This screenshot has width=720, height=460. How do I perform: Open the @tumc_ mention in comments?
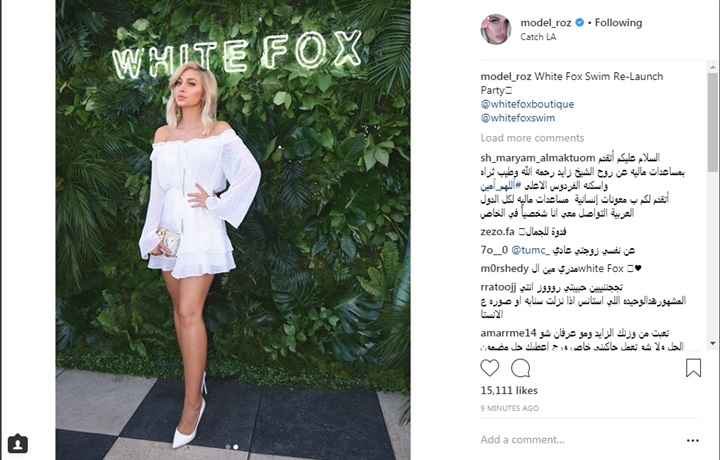(530, 250)
